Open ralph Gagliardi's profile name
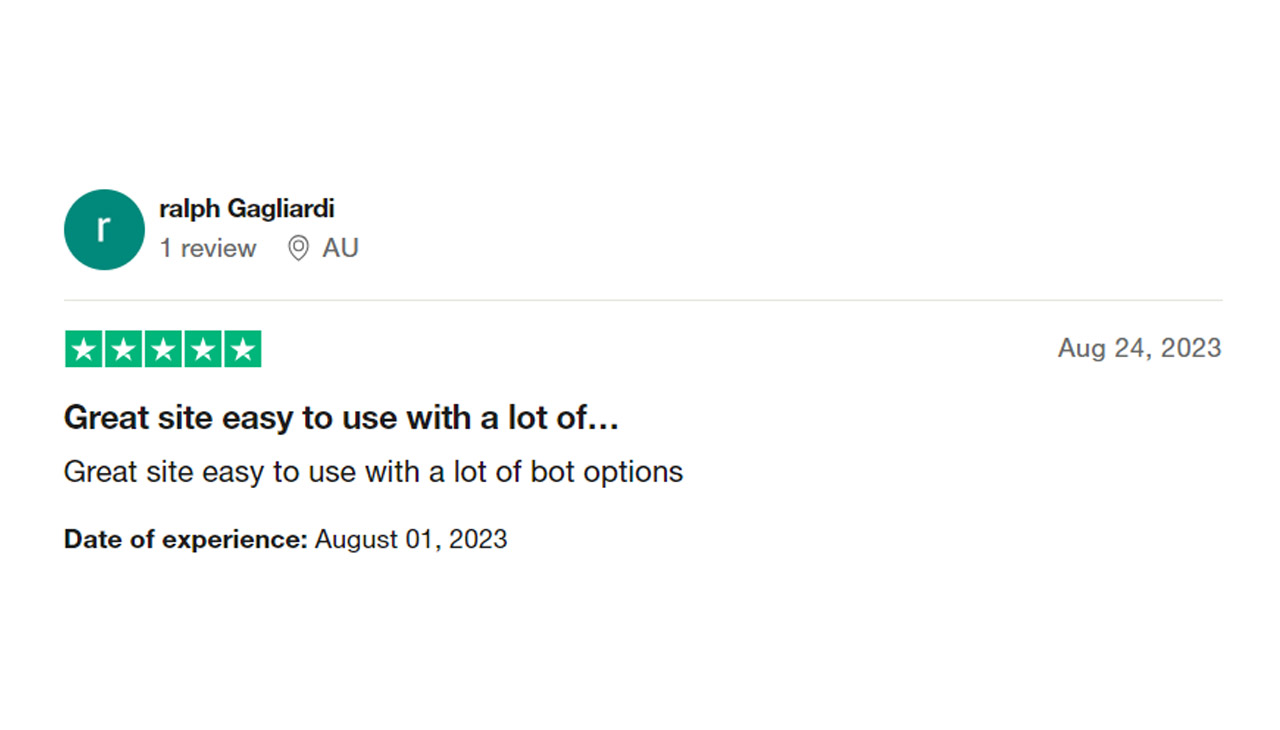 [x=247, y=209]
